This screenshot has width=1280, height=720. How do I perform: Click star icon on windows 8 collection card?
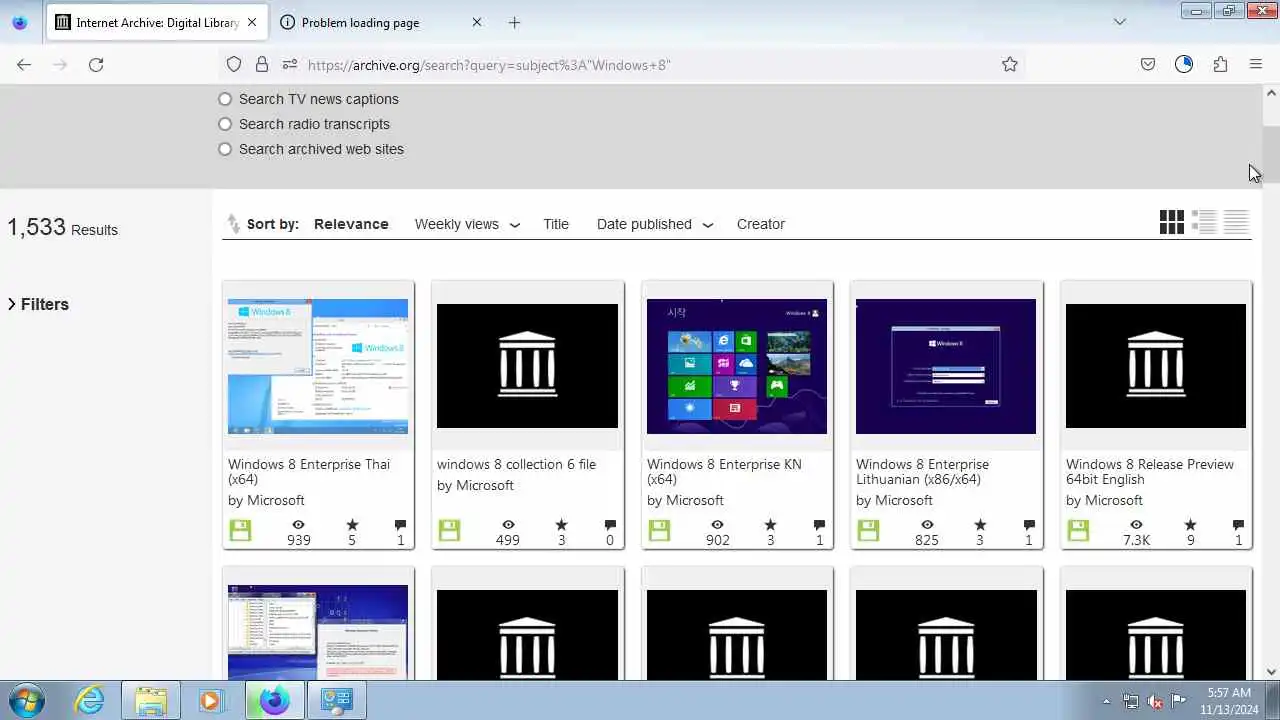(x=561, y=525)
